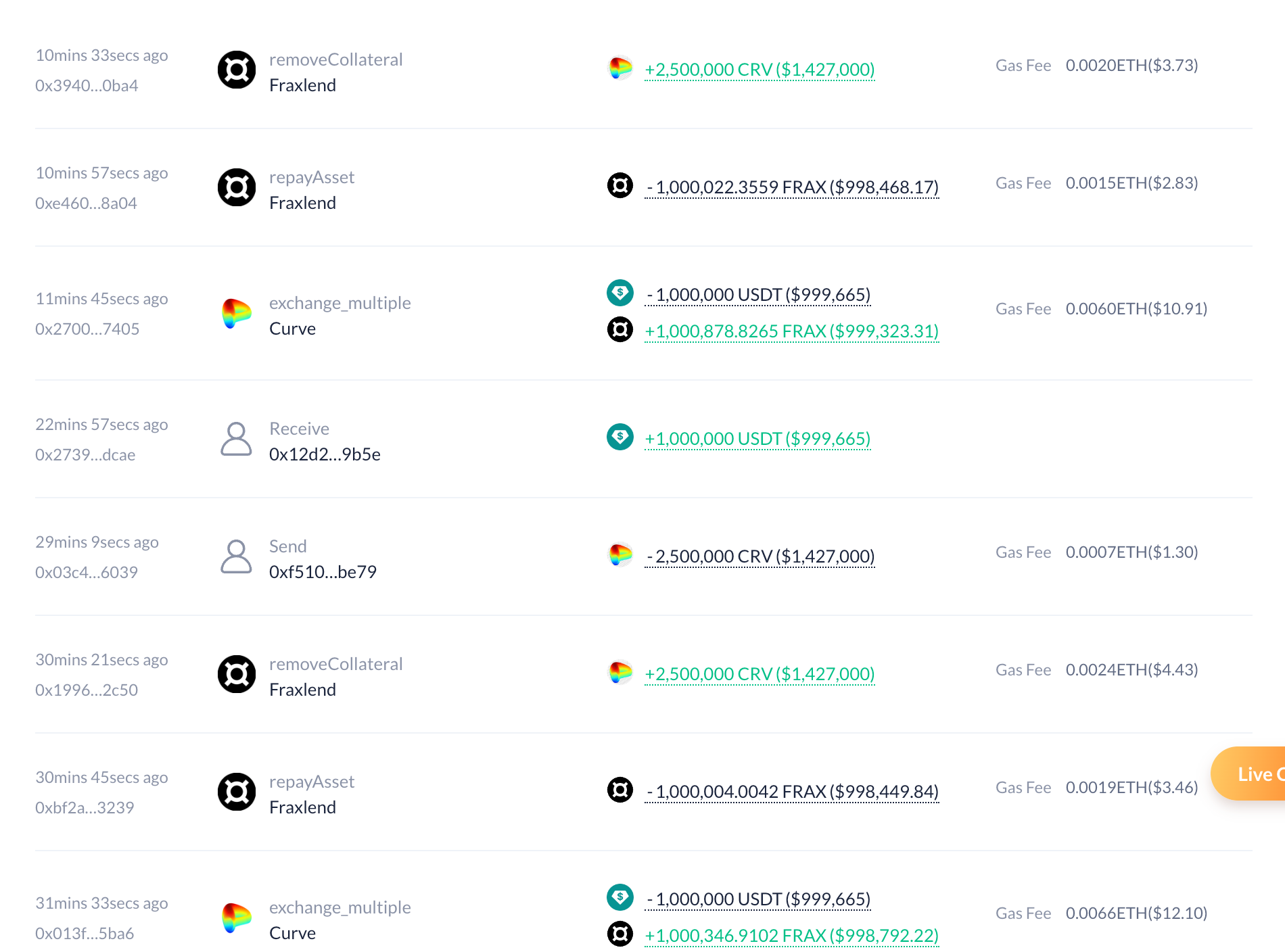Open the Live Chat button
The height and width of the screenshot is (952, 1285).
pyautogui.click(x=1251, y=774)
